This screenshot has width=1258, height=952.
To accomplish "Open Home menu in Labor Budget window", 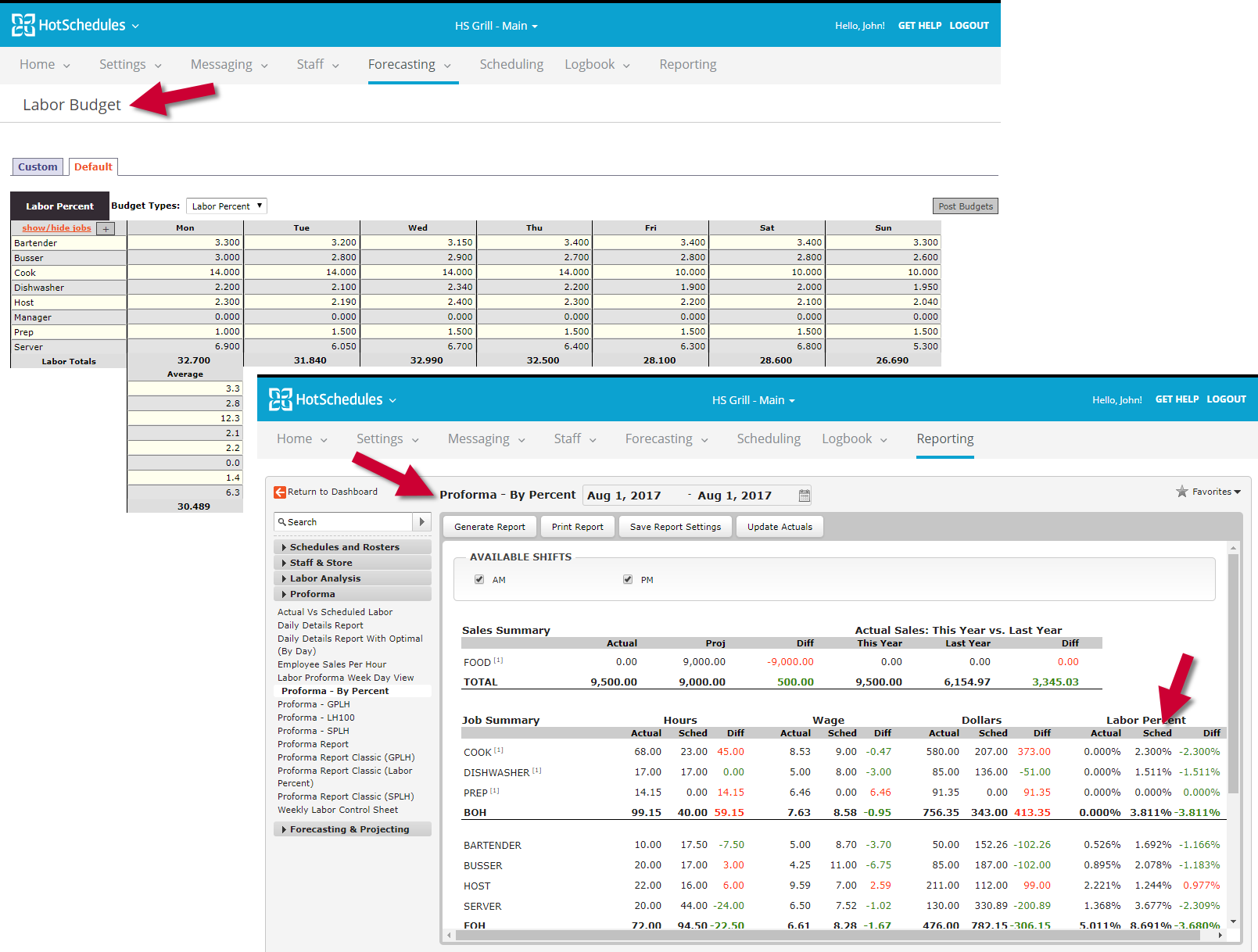I will click(45, 65).
